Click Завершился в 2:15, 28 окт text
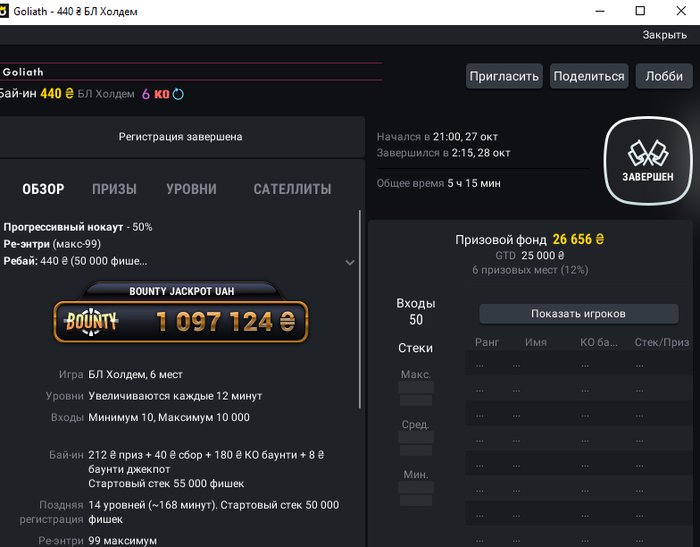Viewport: 700px width, 547px height. 443,153
